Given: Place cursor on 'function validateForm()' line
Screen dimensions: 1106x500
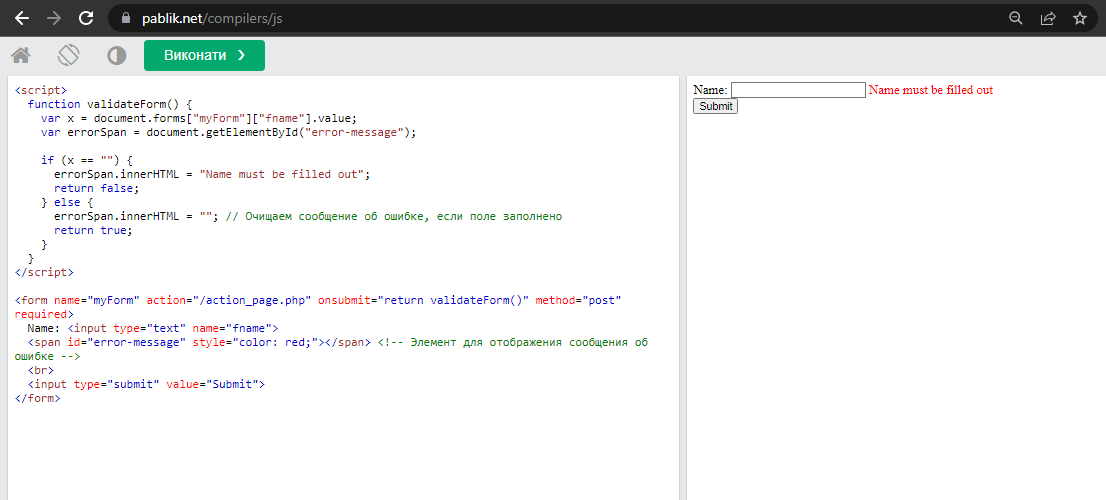Looking at the screenshot, I should point(109,104).
